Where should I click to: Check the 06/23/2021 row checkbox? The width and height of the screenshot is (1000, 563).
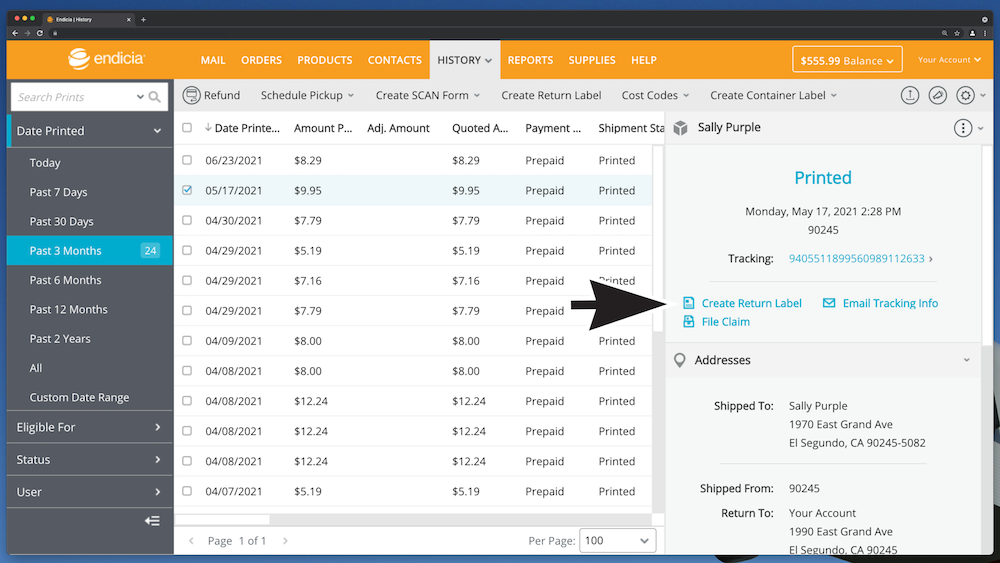pyautogui.click(x=187, y=160)
